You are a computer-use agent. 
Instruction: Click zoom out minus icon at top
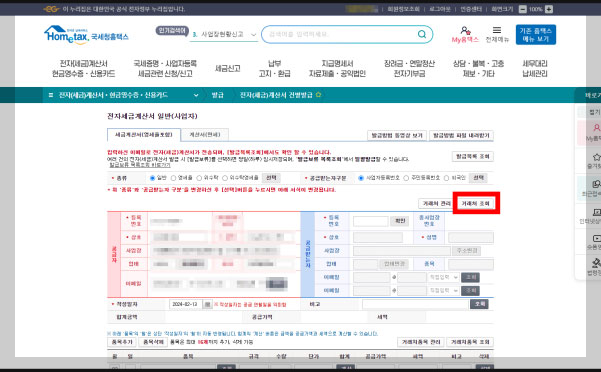522,9
